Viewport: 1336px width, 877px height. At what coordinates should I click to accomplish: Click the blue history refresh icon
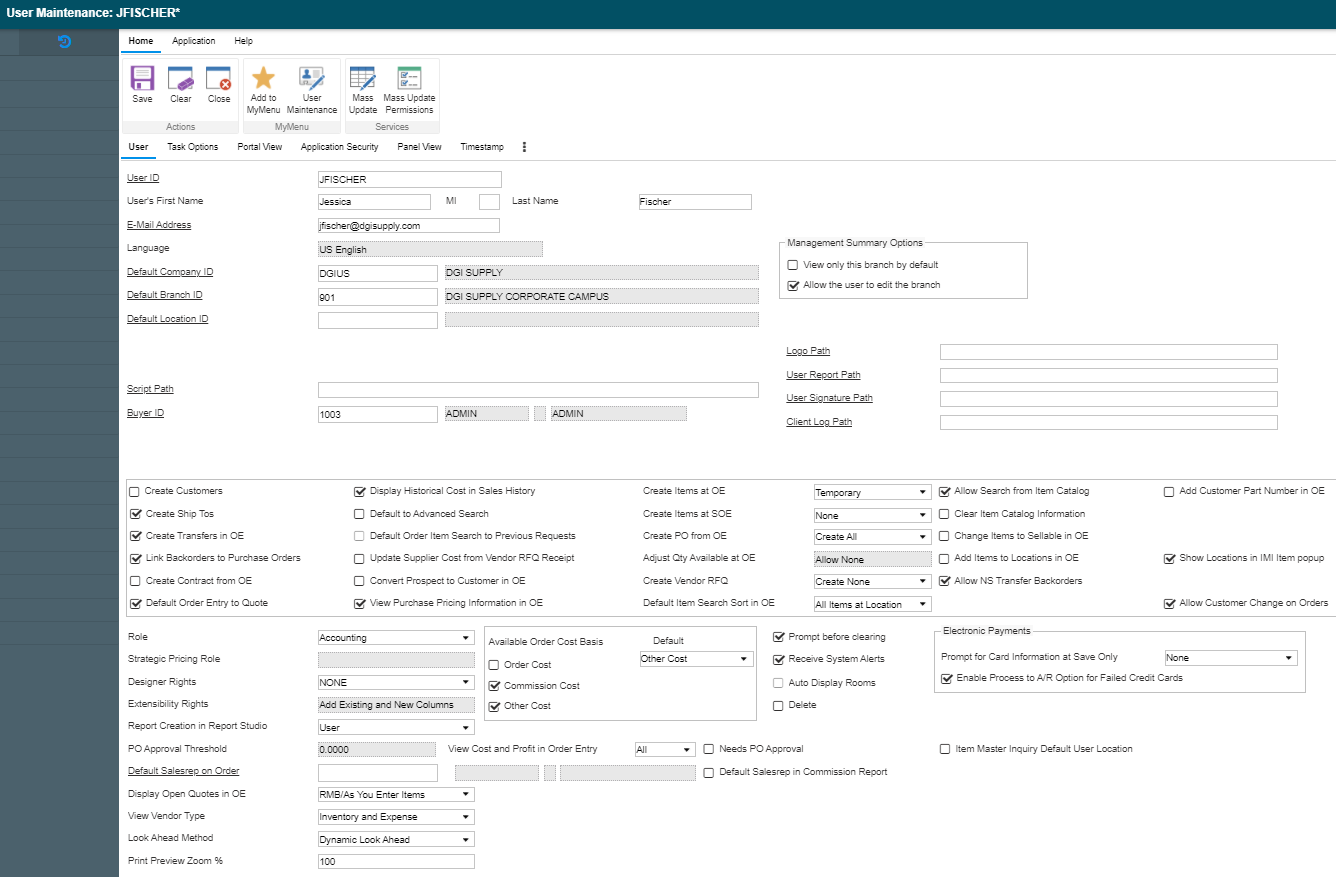click(65, 42)
